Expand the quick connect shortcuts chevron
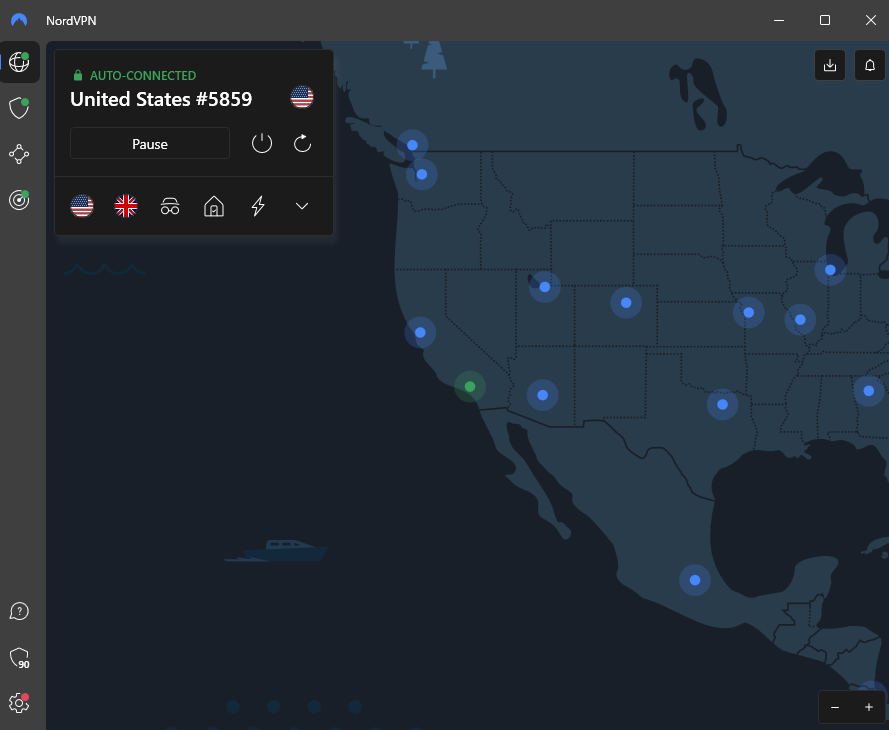This screenshot has width=889, height=730. click(302, 206)
